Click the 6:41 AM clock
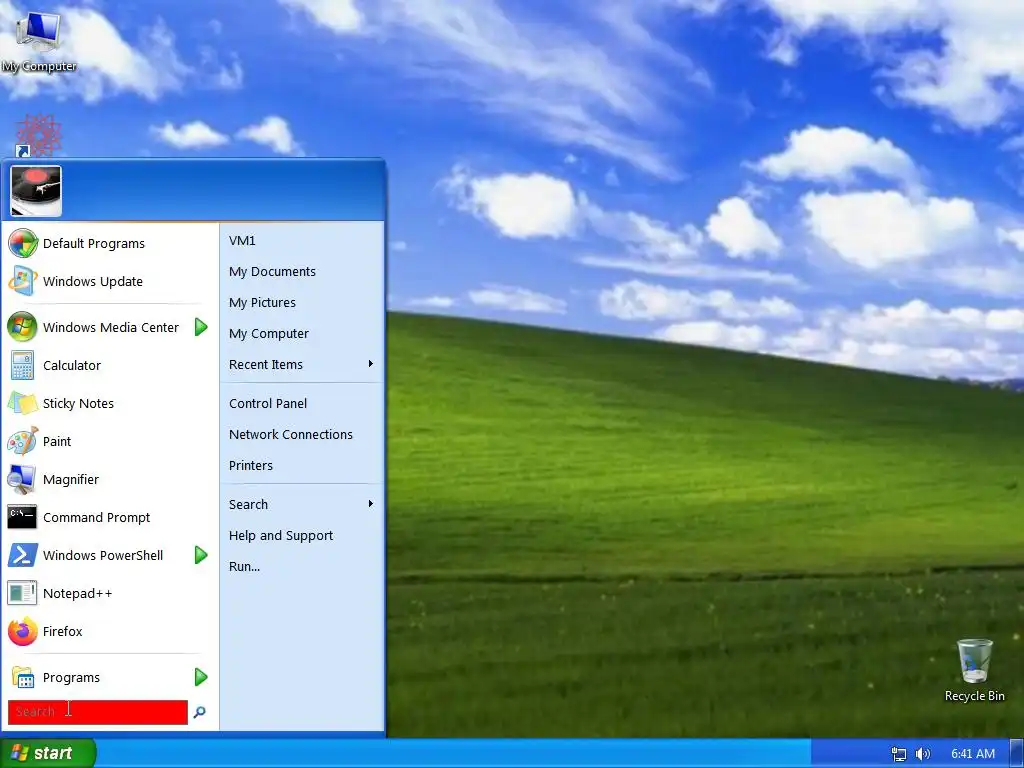The width and height of the screenshot is (1024, 768). (x=973, y=754)
